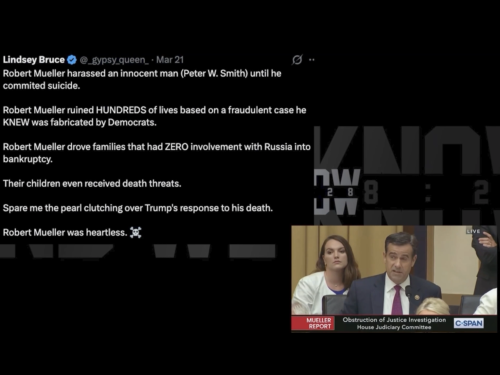Click the 'Peter W. Smith' tweet line
Screen dimensions: 500x375
[x=142, y=73]
